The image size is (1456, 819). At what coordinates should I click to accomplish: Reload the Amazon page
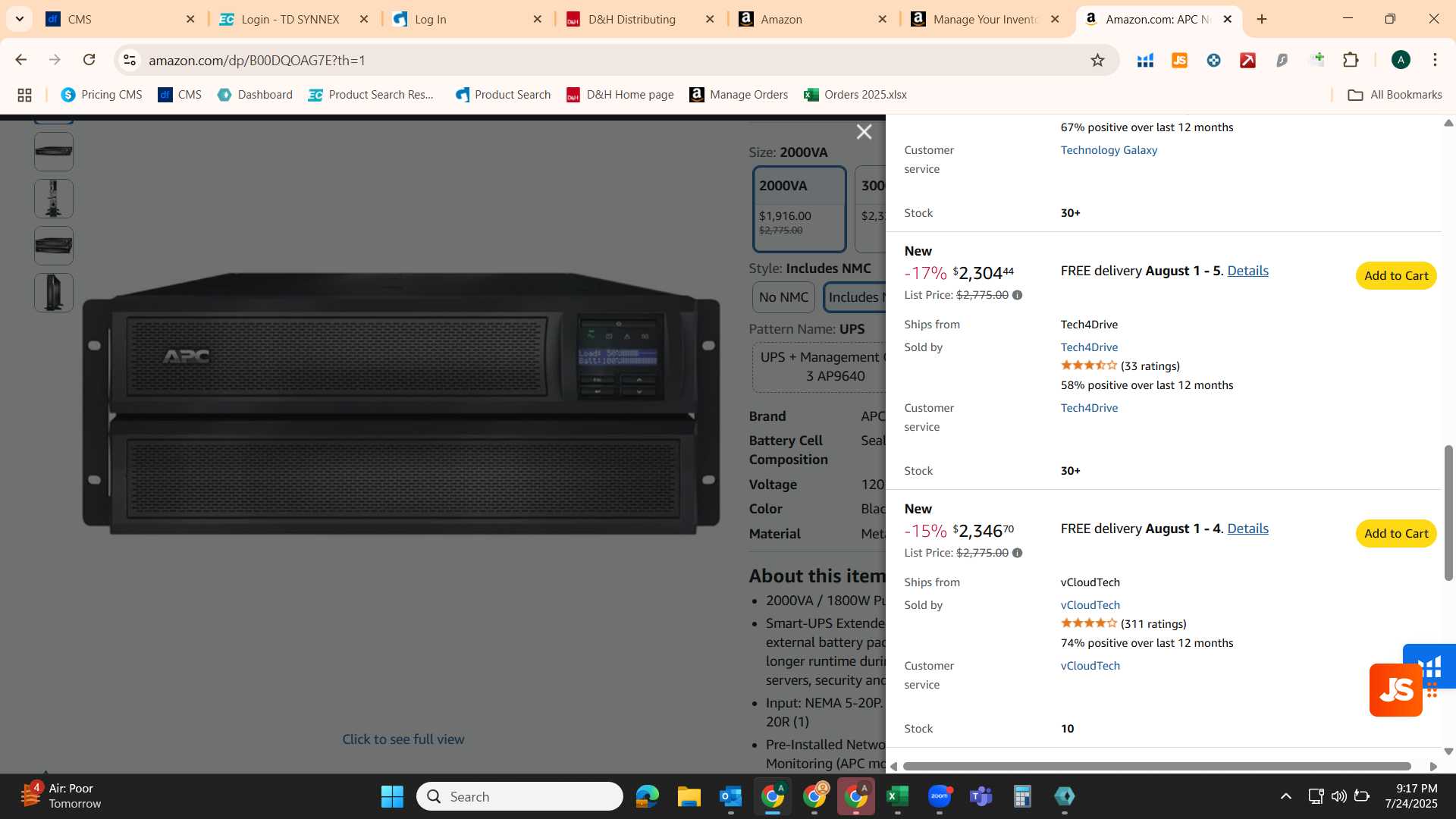89,60
